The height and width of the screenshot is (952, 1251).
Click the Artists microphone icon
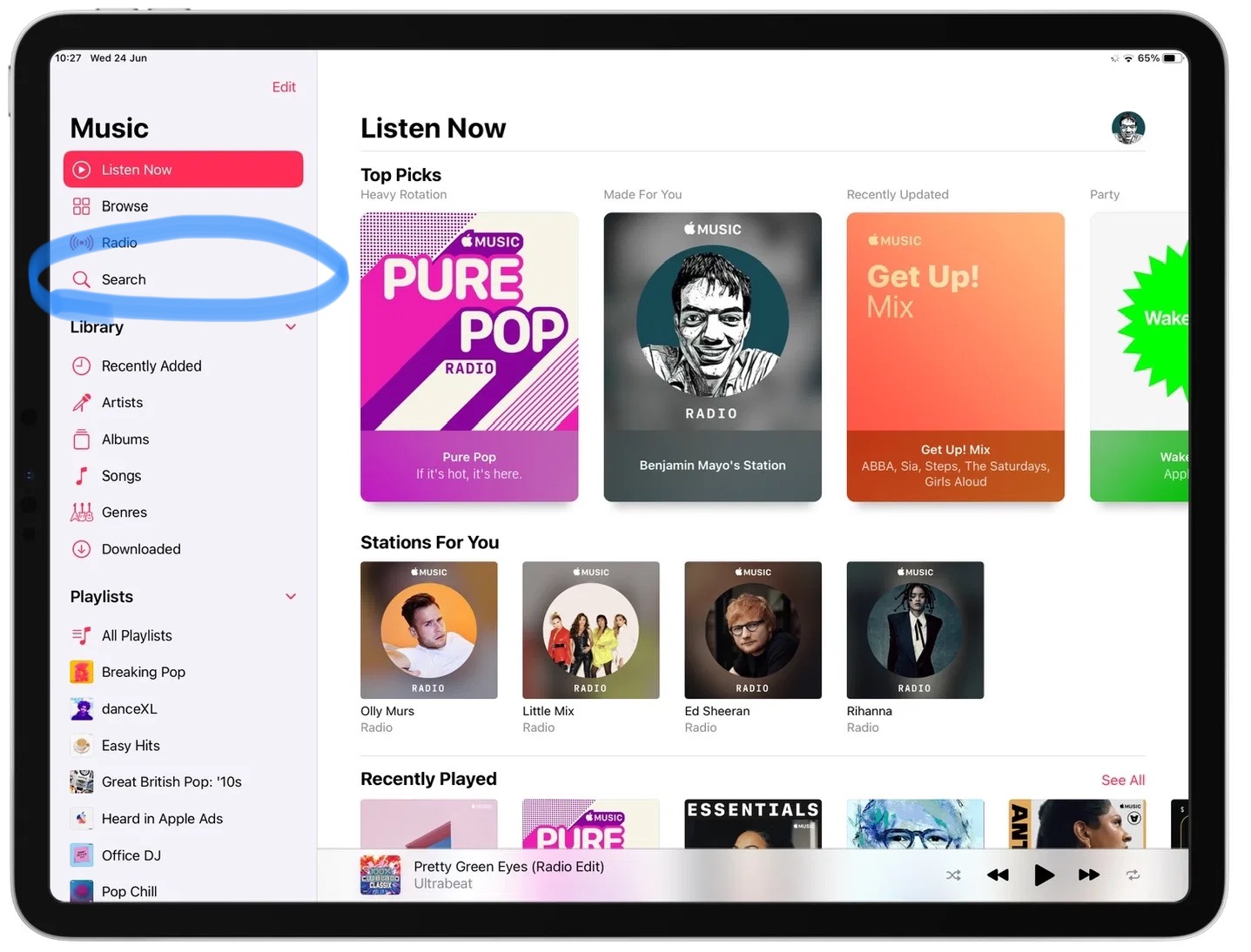coord(81,403)
